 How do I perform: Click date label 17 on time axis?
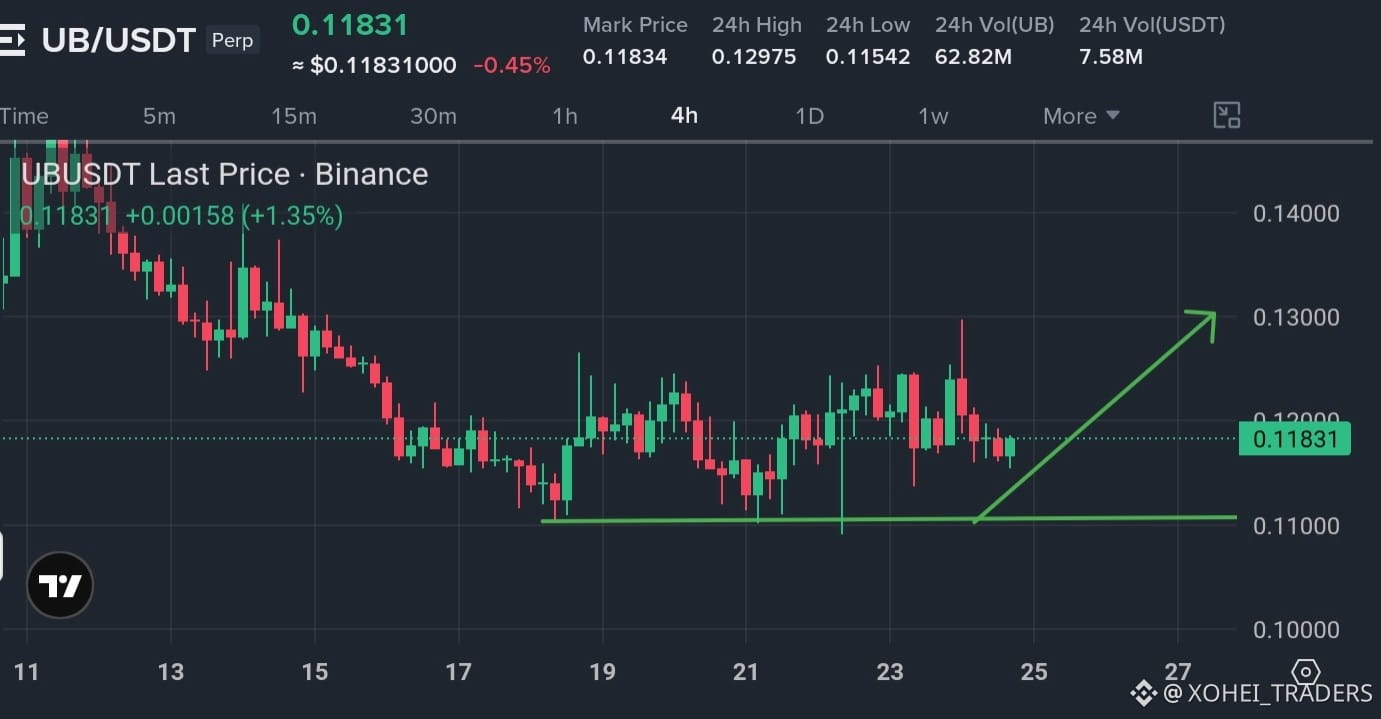[x=458, y=671]
